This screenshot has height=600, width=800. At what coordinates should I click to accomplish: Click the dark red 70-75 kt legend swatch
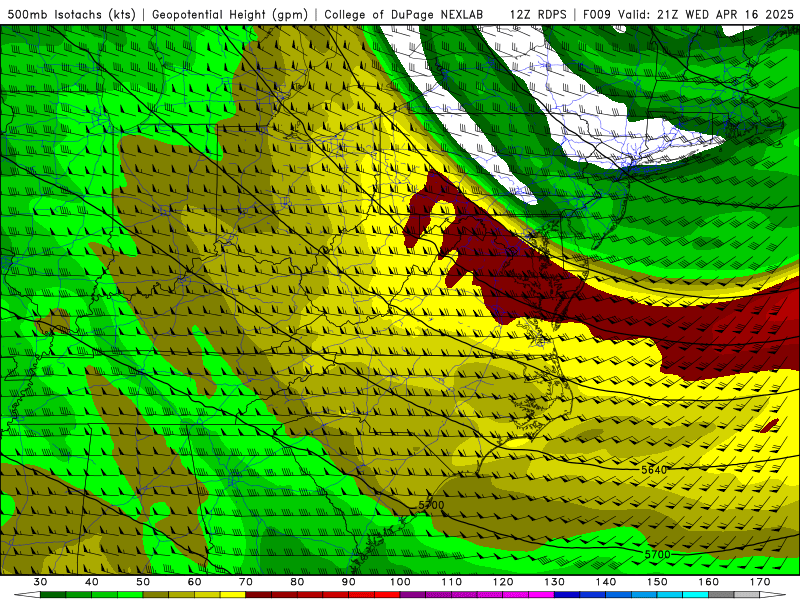(259, 595)
